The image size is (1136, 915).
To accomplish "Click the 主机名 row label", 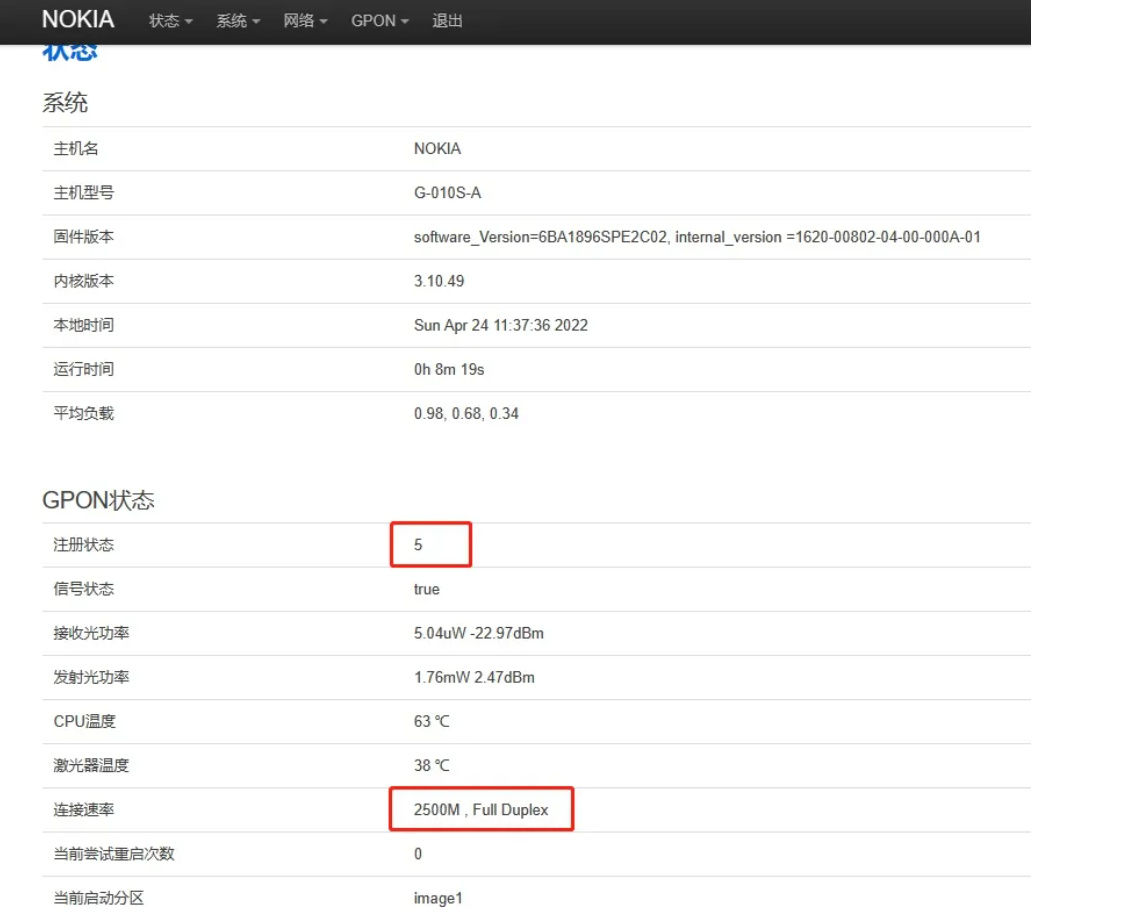I will coord(76,149).
